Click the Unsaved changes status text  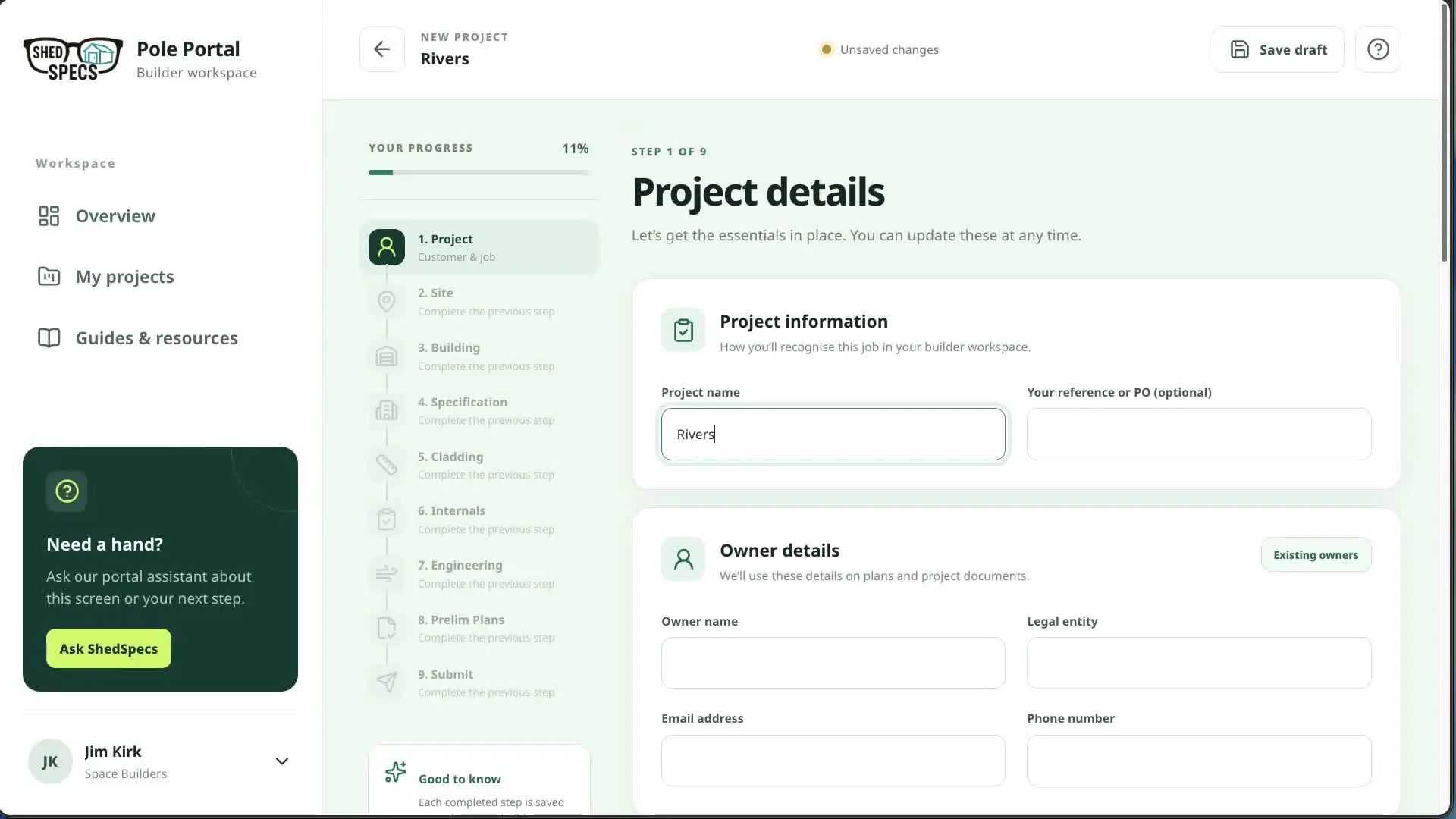click(x=889, y=49)
